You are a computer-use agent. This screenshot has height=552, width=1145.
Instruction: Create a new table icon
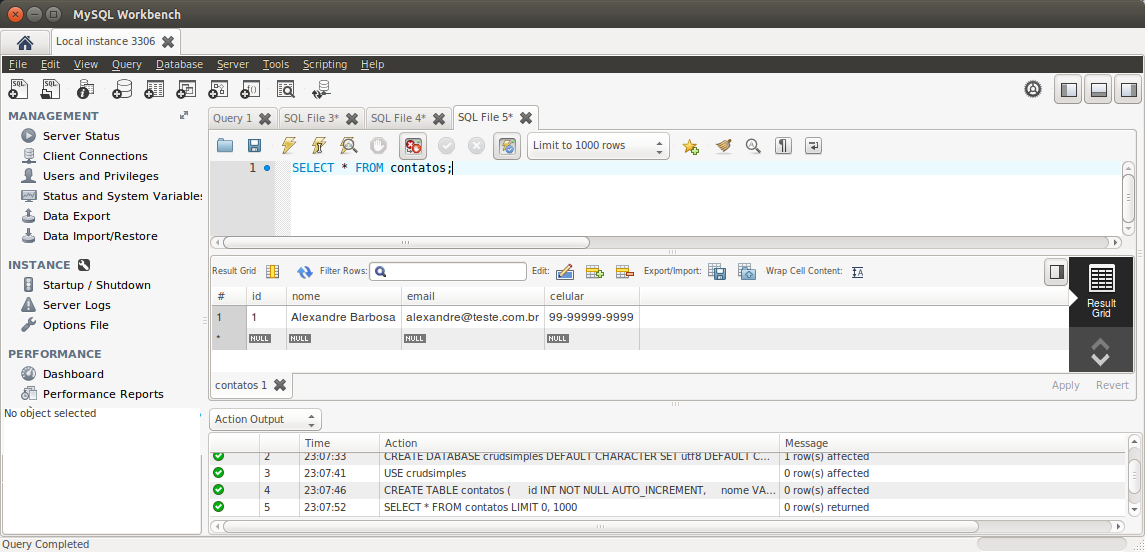[154, 89]
